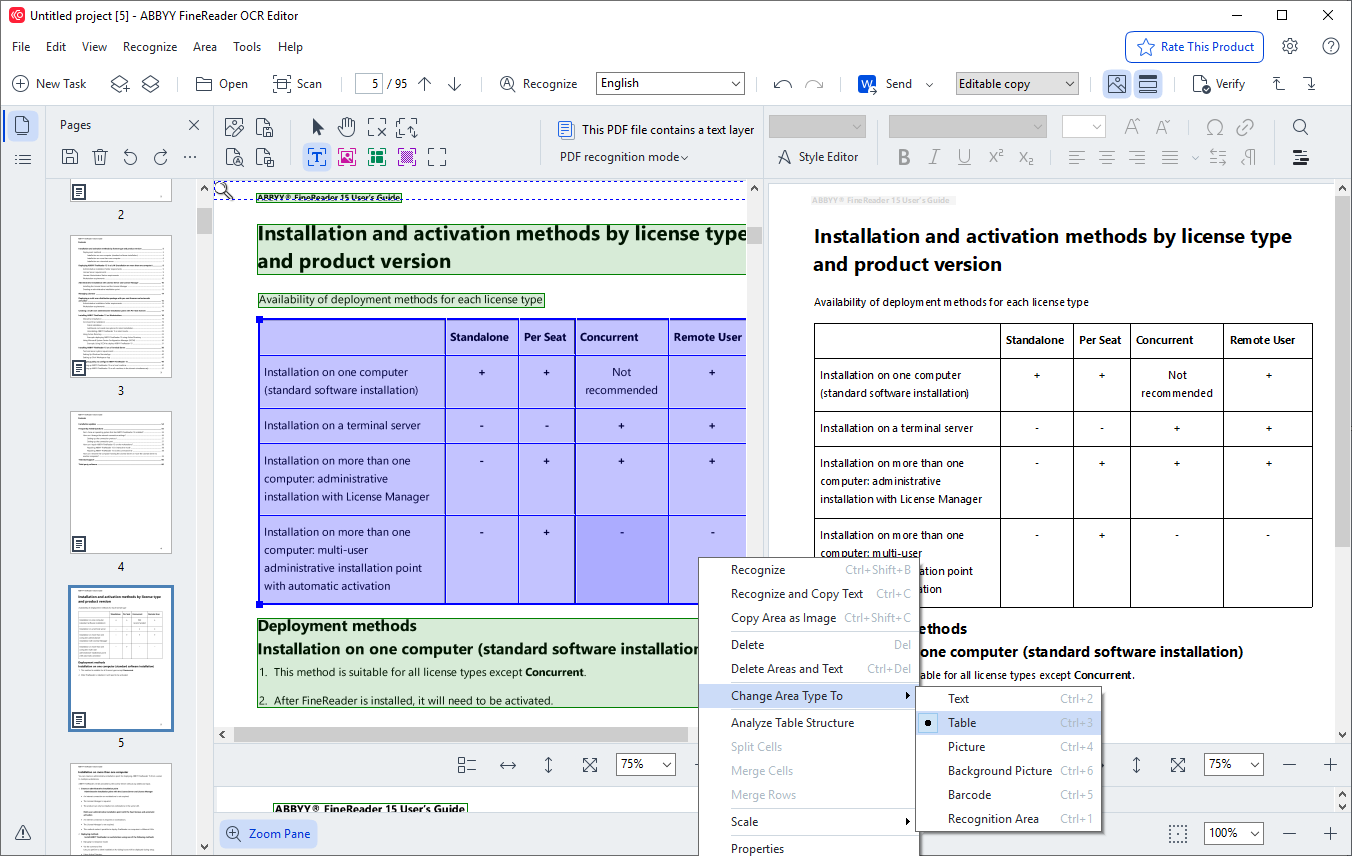Click Delete Areas and Text menu item
The height and width of the screenshot is (856, 1352).
tap(808, 669)
